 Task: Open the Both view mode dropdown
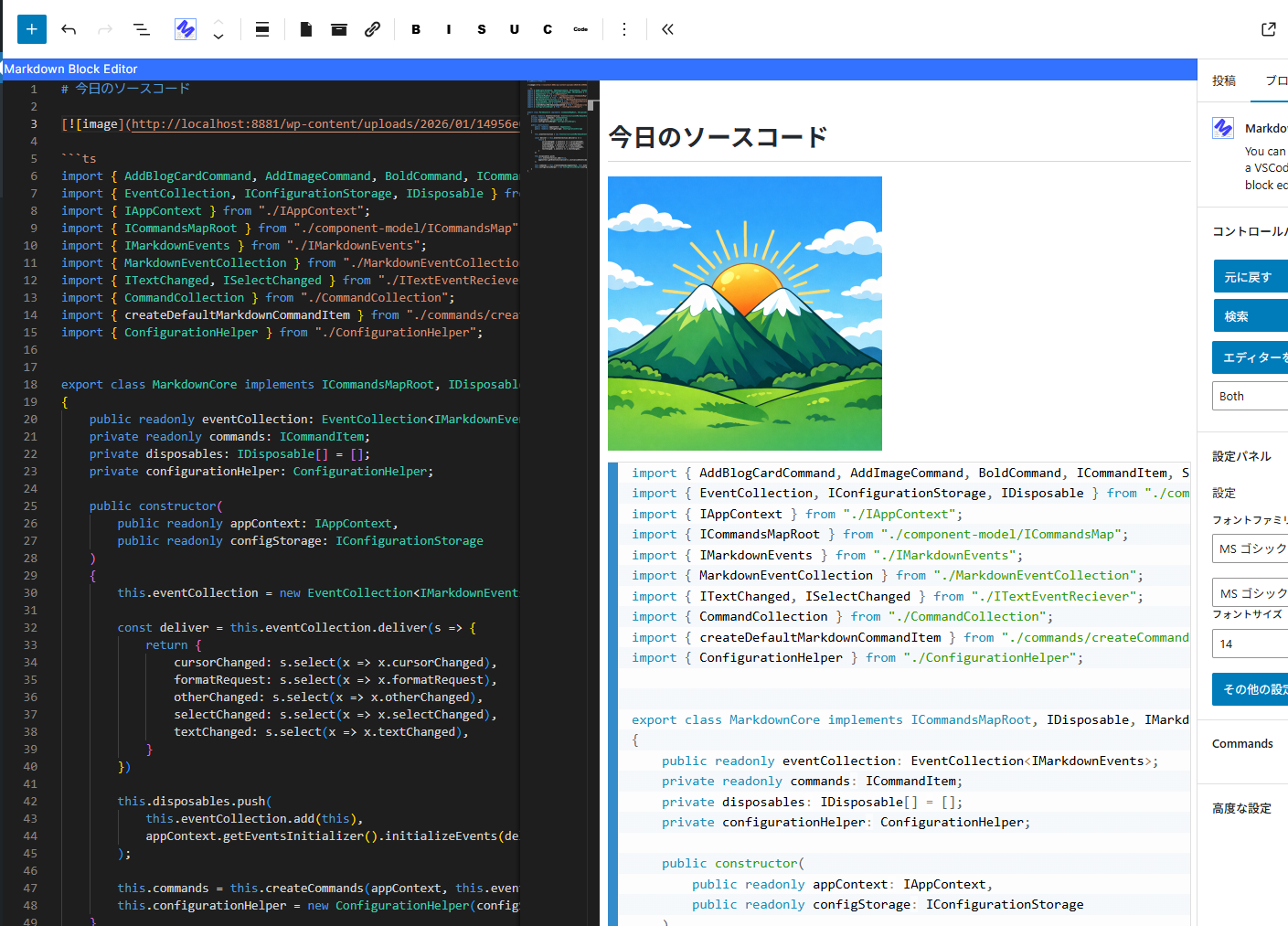point(1250,396)
